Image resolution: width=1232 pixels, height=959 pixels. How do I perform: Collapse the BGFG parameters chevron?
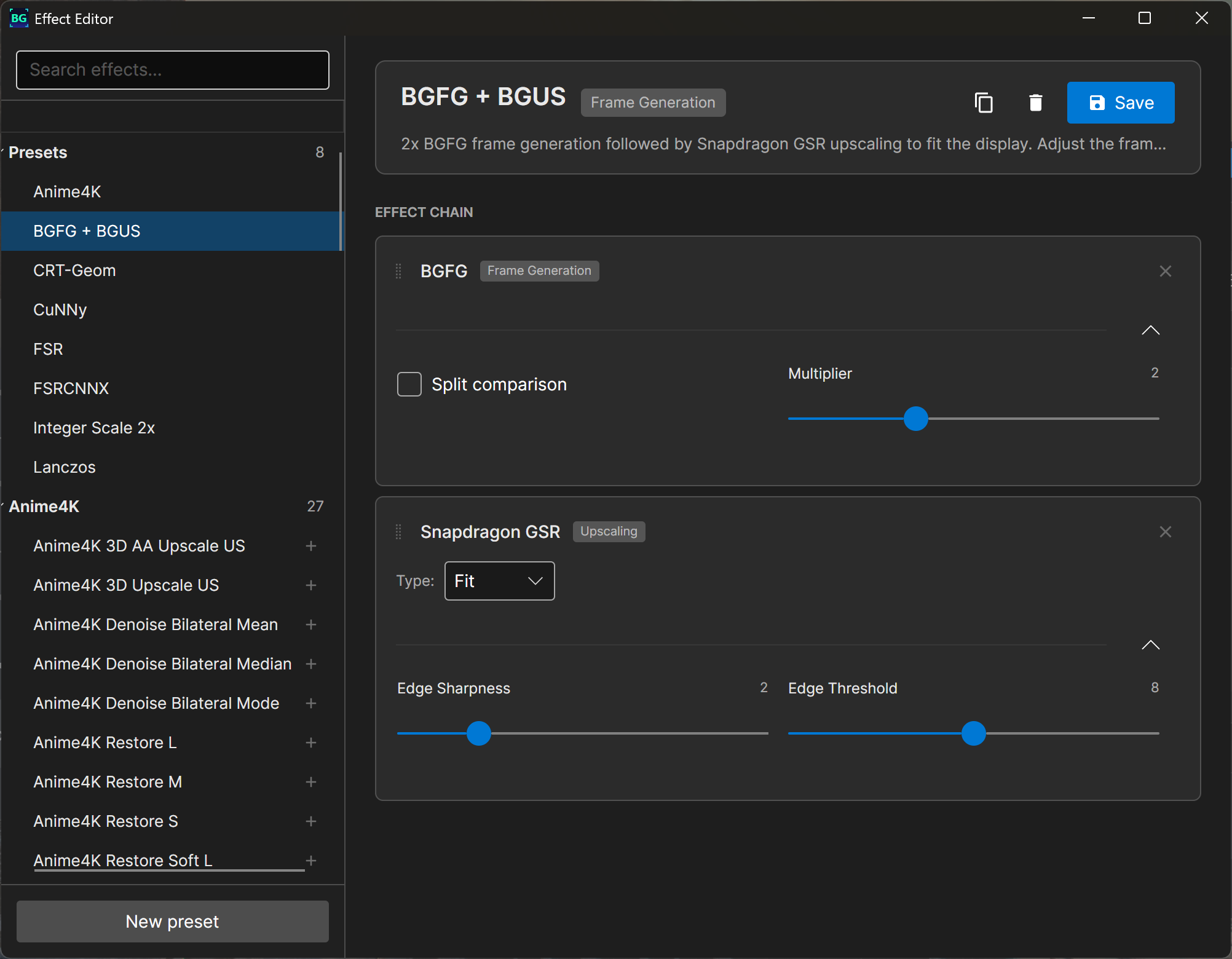click(1150, 331)
